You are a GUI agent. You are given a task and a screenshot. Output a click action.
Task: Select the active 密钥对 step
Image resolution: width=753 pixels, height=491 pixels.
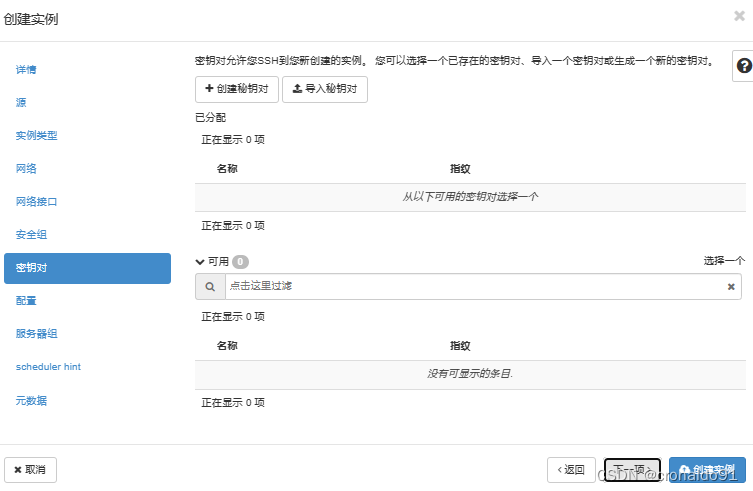[x=87, y=268]
